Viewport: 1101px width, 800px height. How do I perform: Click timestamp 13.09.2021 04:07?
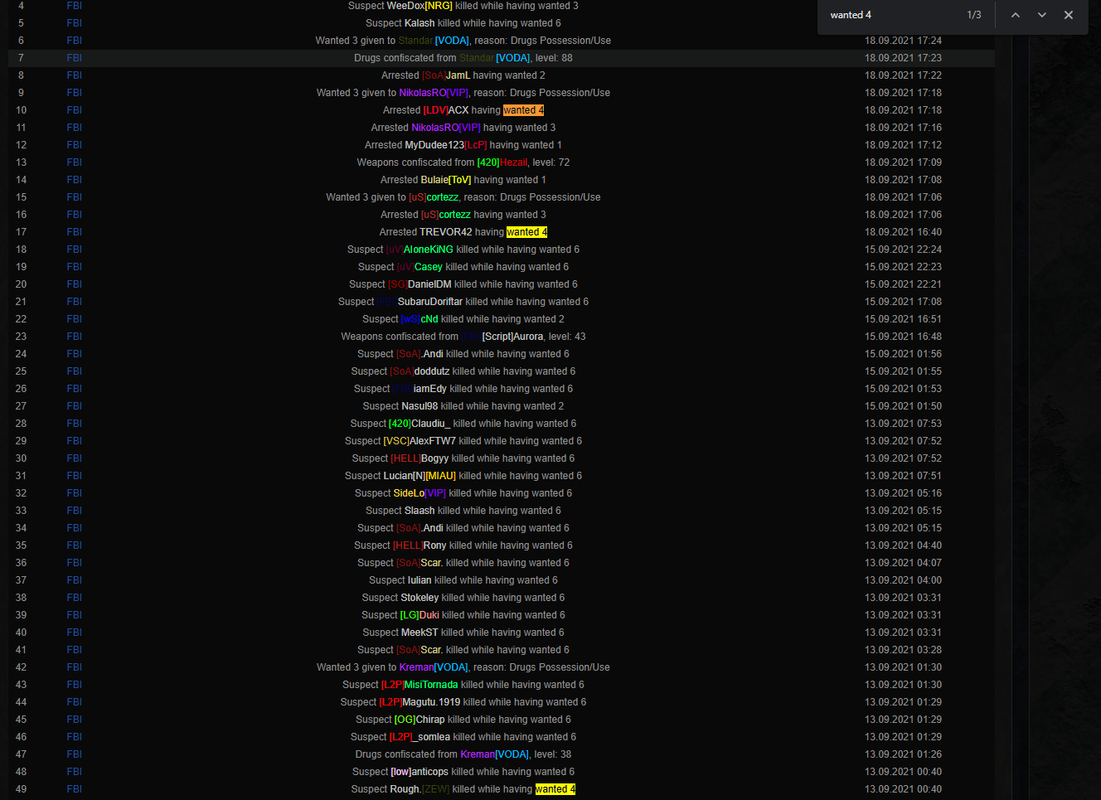point(903,563)
